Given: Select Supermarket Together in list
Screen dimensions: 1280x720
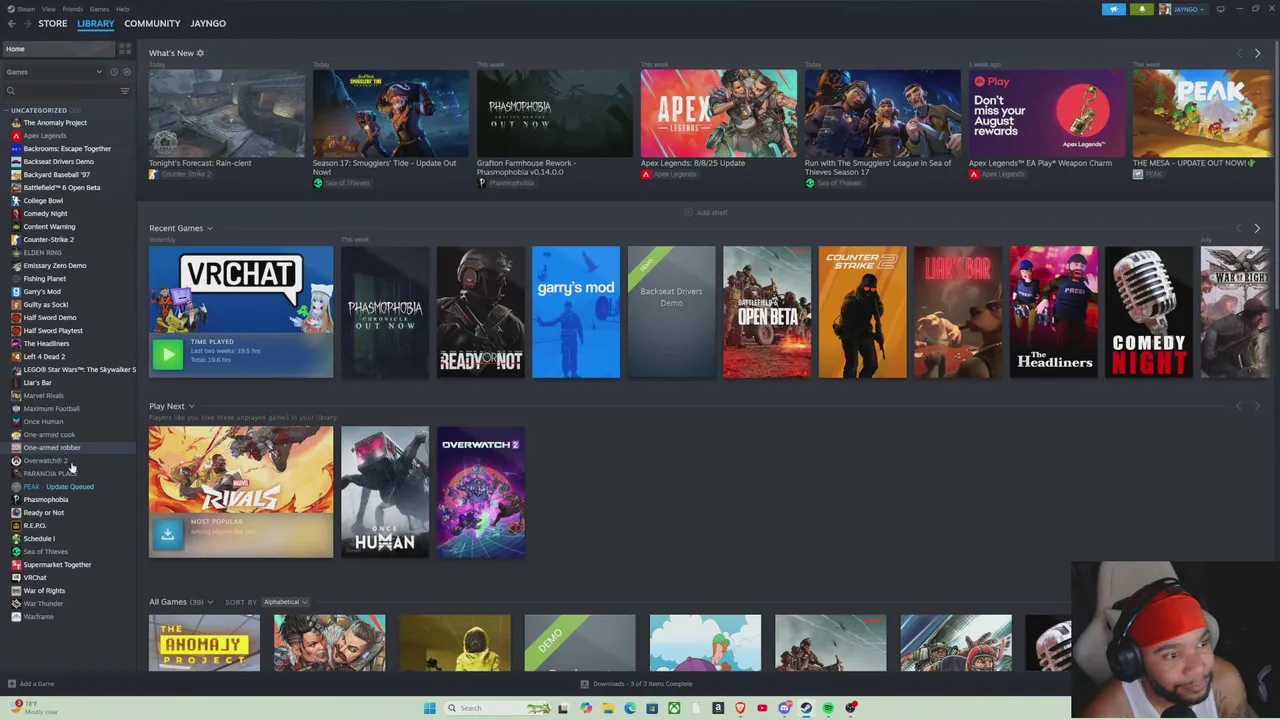Looking at the screenshot, I should 57,565.
